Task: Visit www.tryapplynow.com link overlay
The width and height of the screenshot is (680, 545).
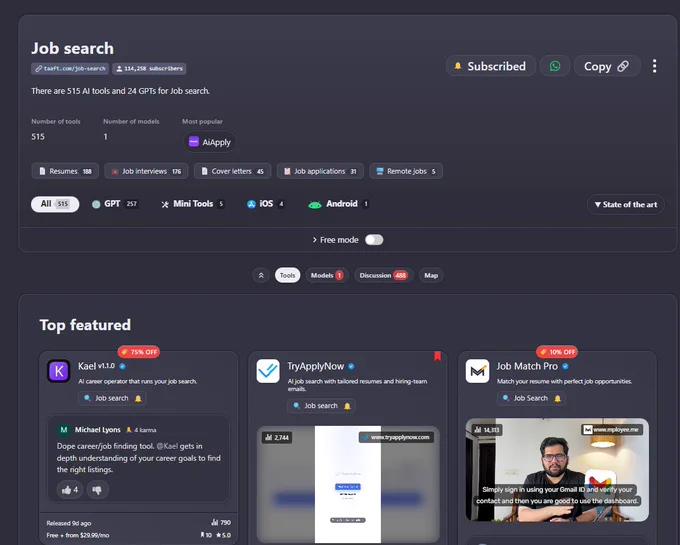Action: [x=396, y=437]
